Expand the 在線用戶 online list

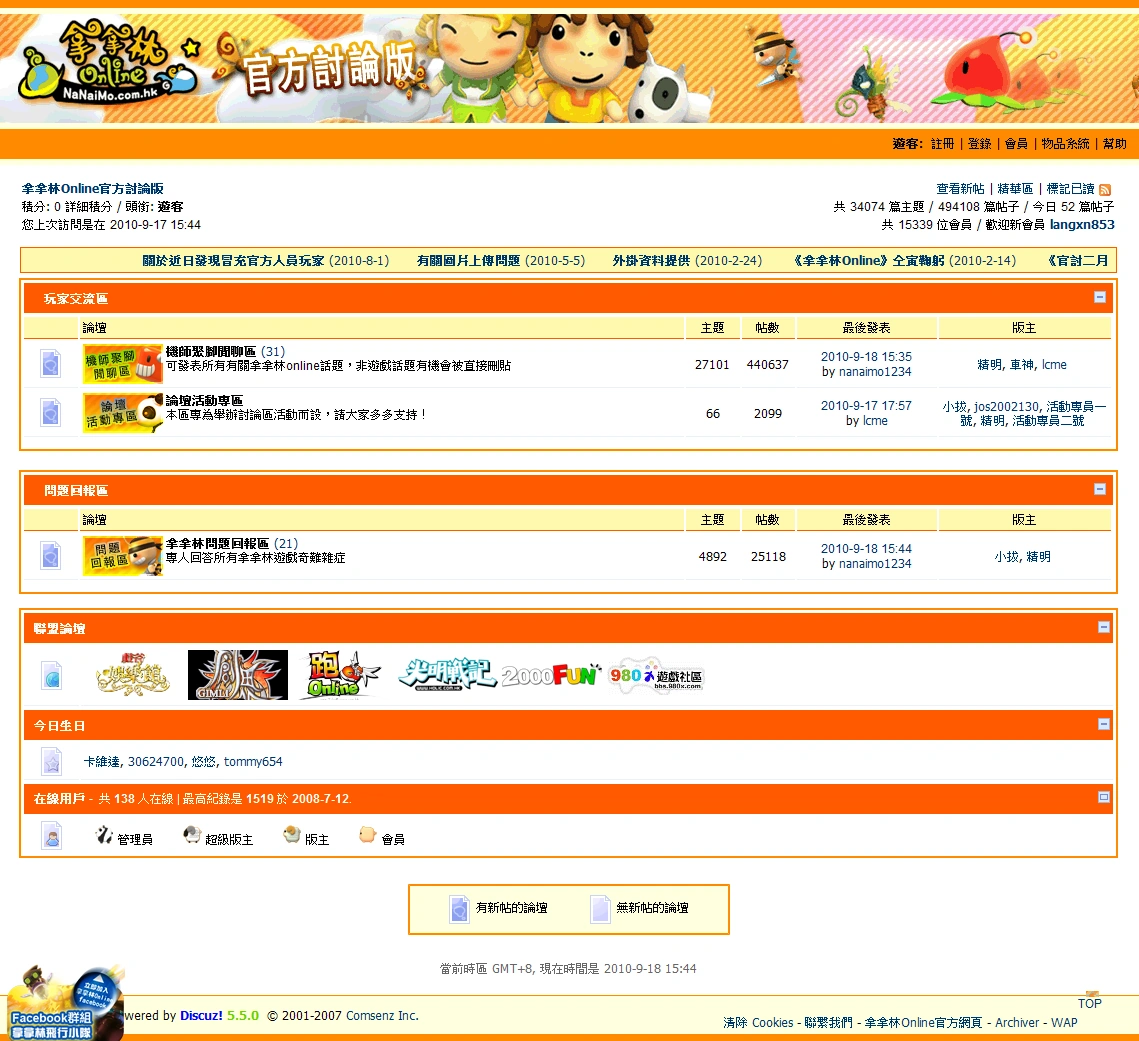1103,797
